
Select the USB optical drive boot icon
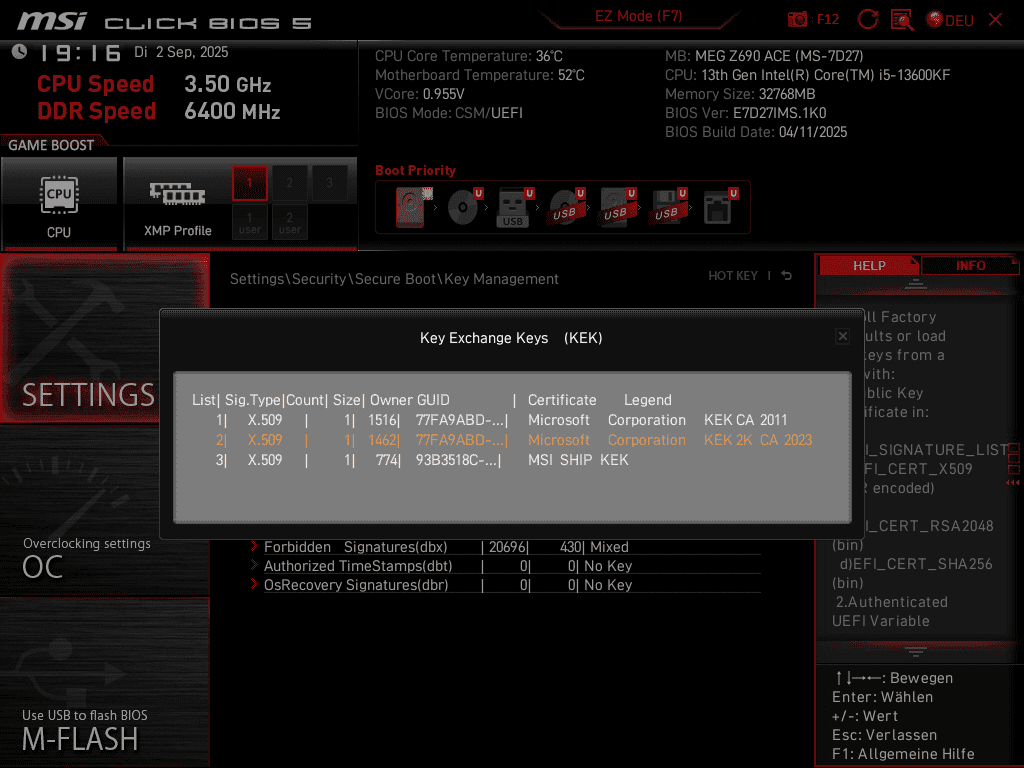click(x=567, y=207)
